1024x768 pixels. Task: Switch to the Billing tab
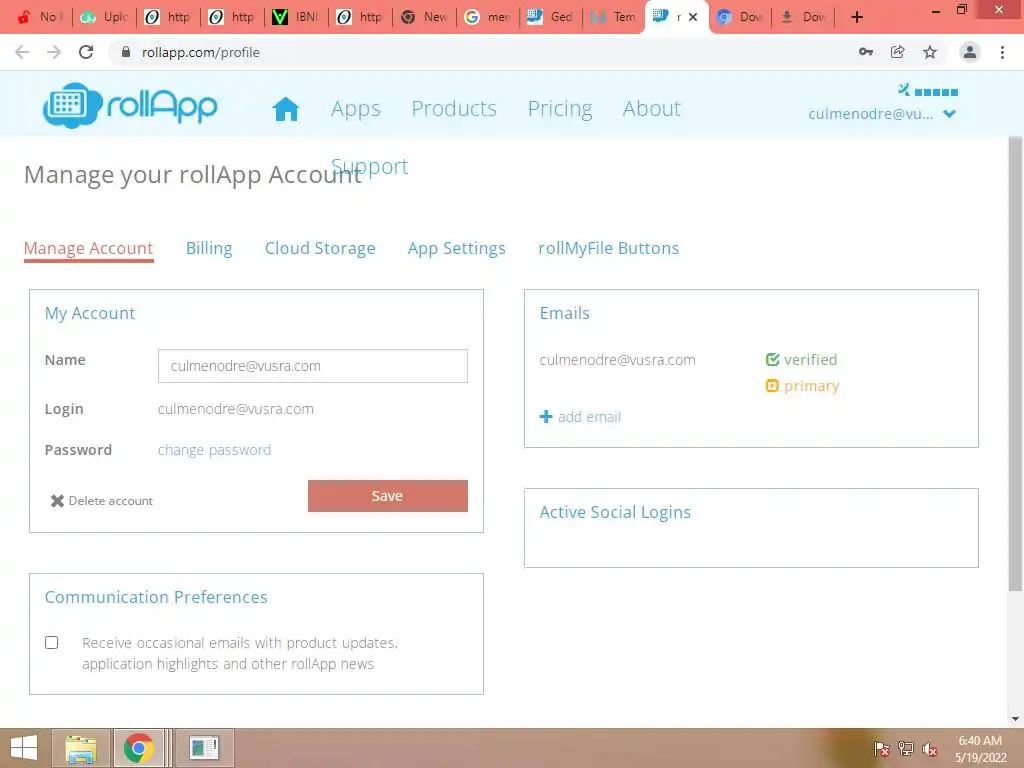point(209,248)
